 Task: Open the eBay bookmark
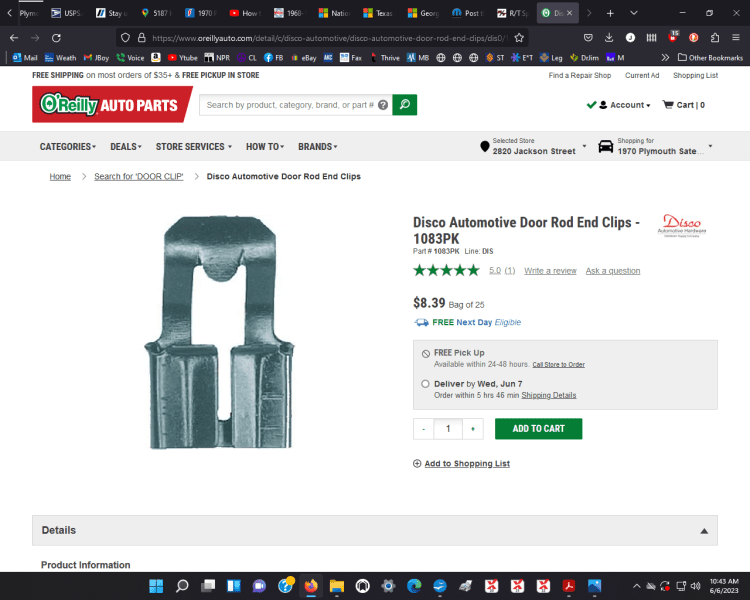pyautogui.click(x=303, y=58)
